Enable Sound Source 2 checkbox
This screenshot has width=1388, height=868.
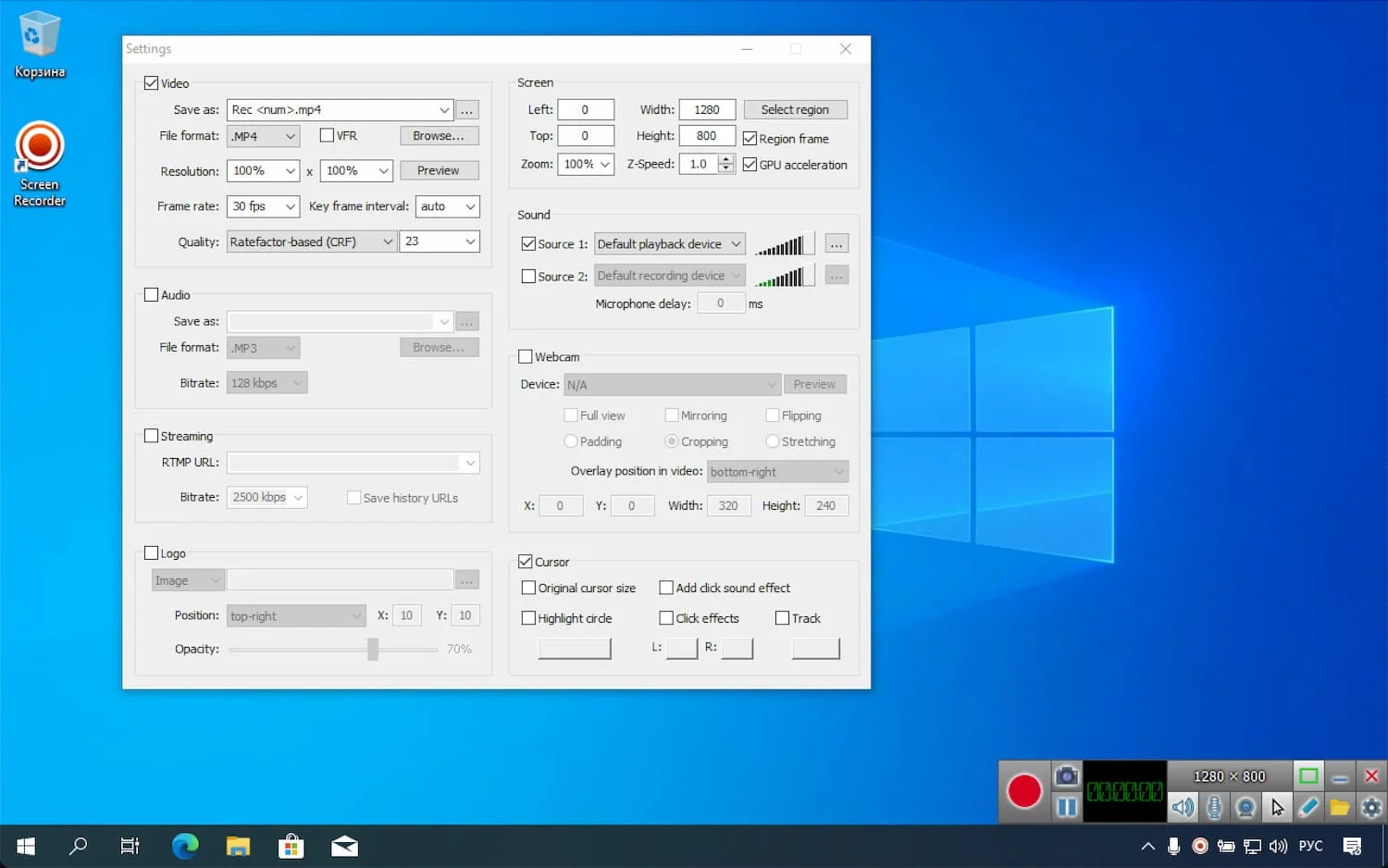528,276
